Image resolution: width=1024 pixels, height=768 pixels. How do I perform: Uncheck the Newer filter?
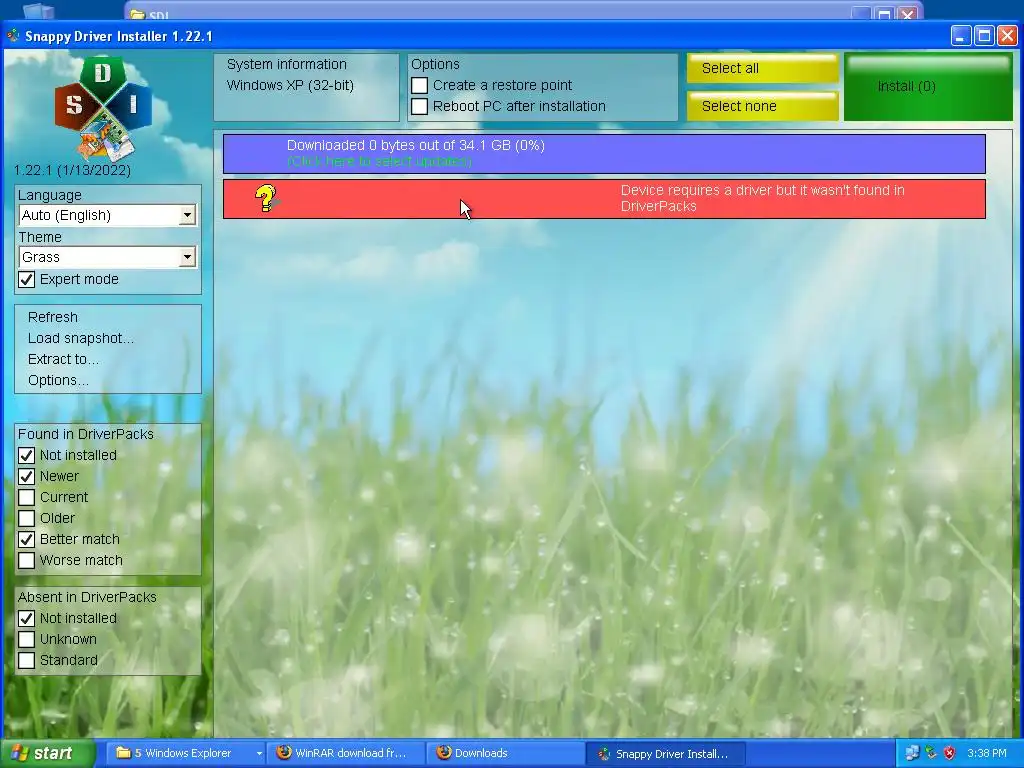(x=26, y=476)
